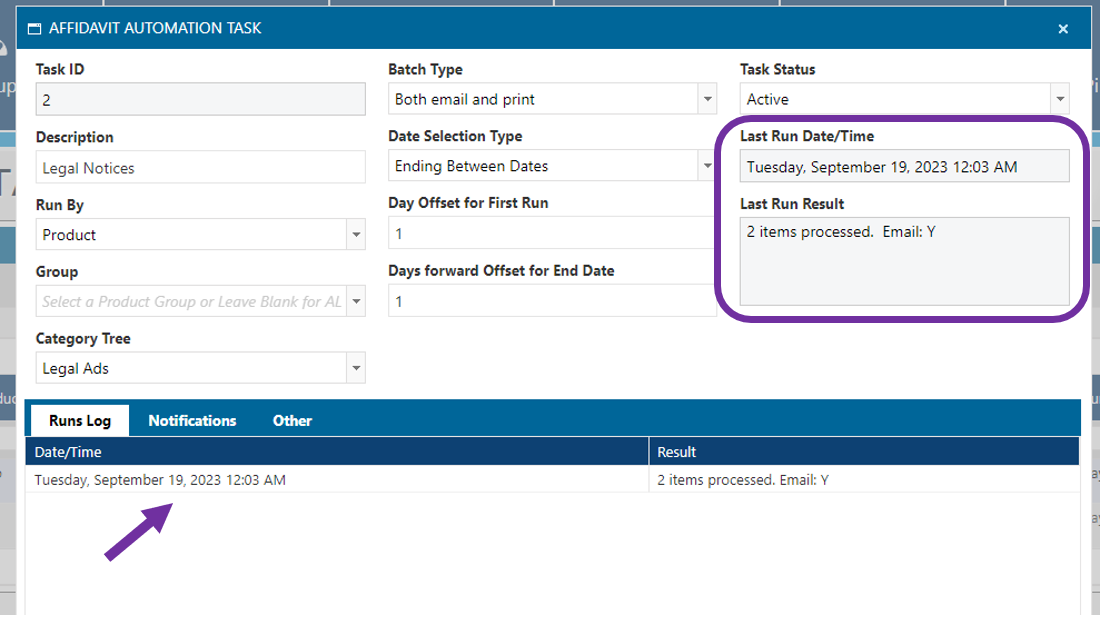Expand the Batch Type dropdown

[708, 99]
